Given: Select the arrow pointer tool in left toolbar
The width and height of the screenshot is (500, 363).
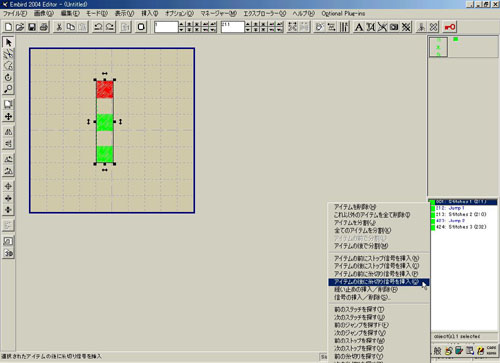Looking at the screenshot, I should click(x=8, y=42).
